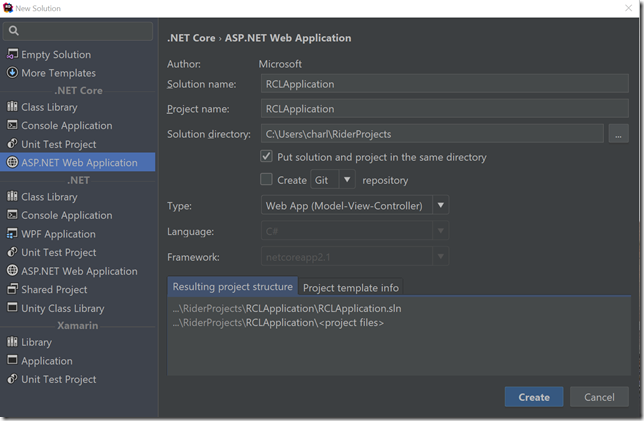Open More Templates download icon

pos(12,73)
